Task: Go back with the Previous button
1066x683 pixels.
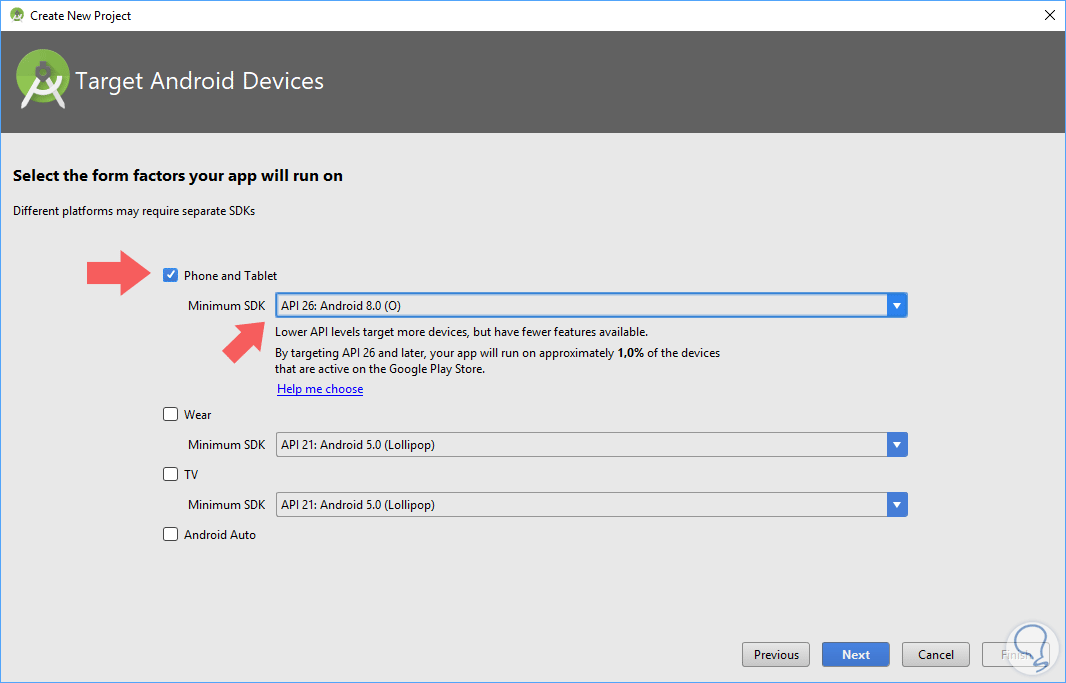Action: point(776,655)
